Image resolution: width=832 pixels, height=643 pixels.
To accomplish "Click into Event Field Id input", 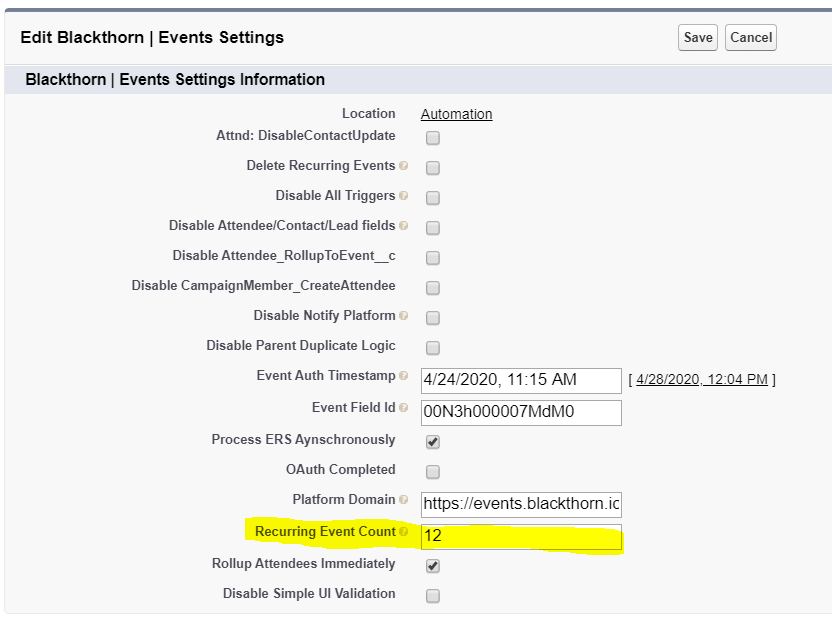I will [x=521, y=413].
